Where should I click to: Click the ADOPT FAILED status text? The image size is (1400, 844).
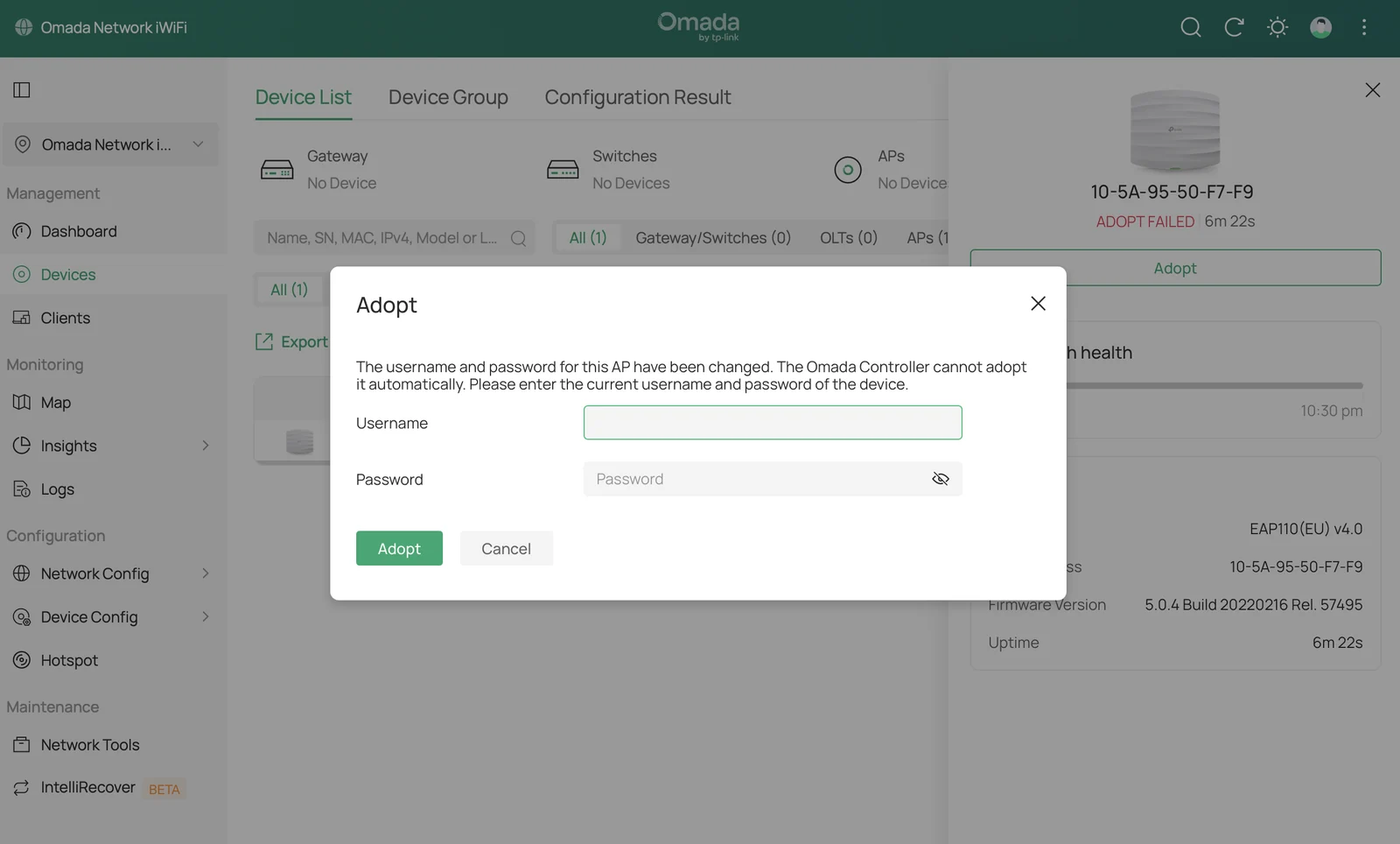(1144, 222)
